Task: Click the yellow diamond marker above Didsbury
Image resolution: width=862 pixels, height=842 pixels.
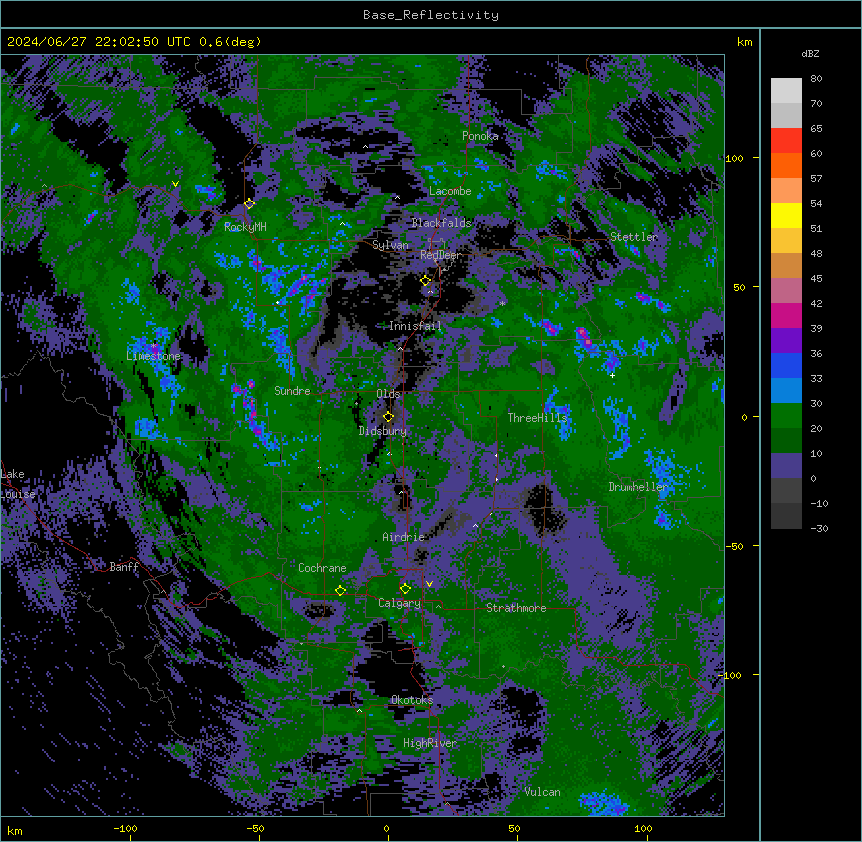Action: [x=388, y=417]
